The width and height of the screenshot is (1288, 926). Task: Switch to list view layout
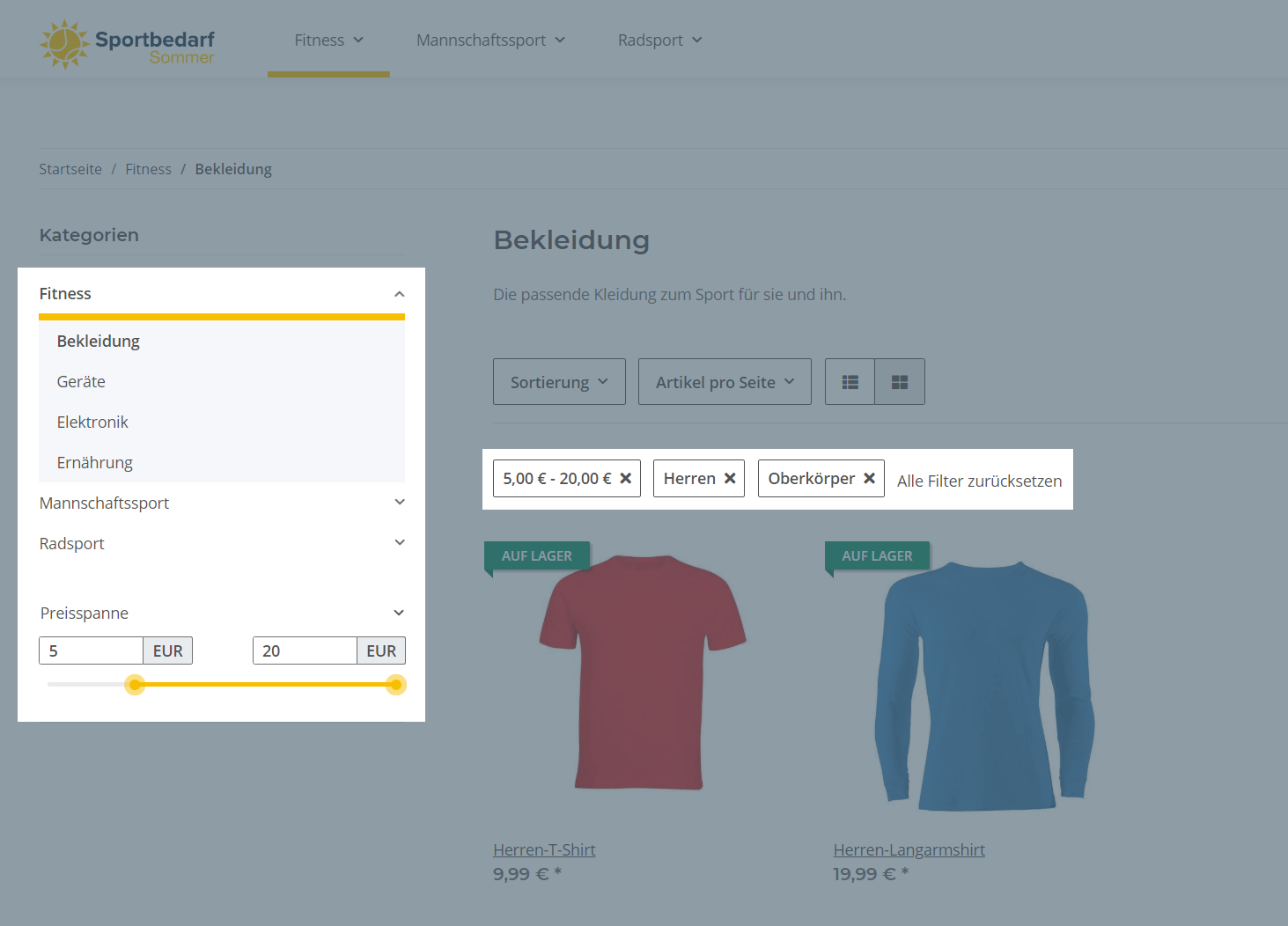pos(849,381)
